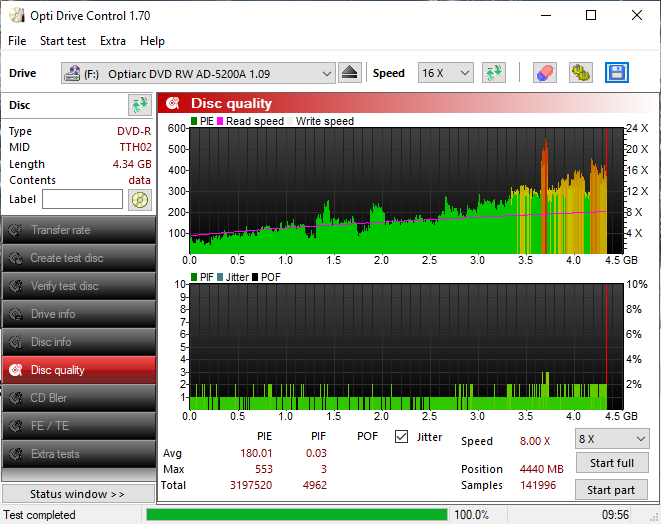Viewport: 661px width, 524px height.
Task: Open the File menu
Action: click(17, 41)
